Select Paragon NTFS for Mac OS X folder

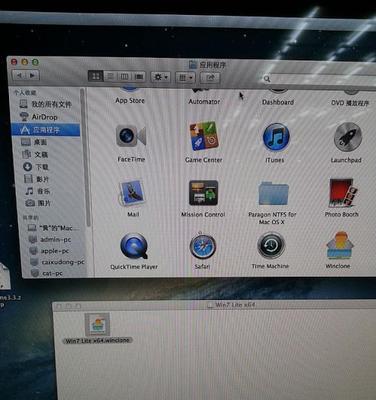pos(273,193)
